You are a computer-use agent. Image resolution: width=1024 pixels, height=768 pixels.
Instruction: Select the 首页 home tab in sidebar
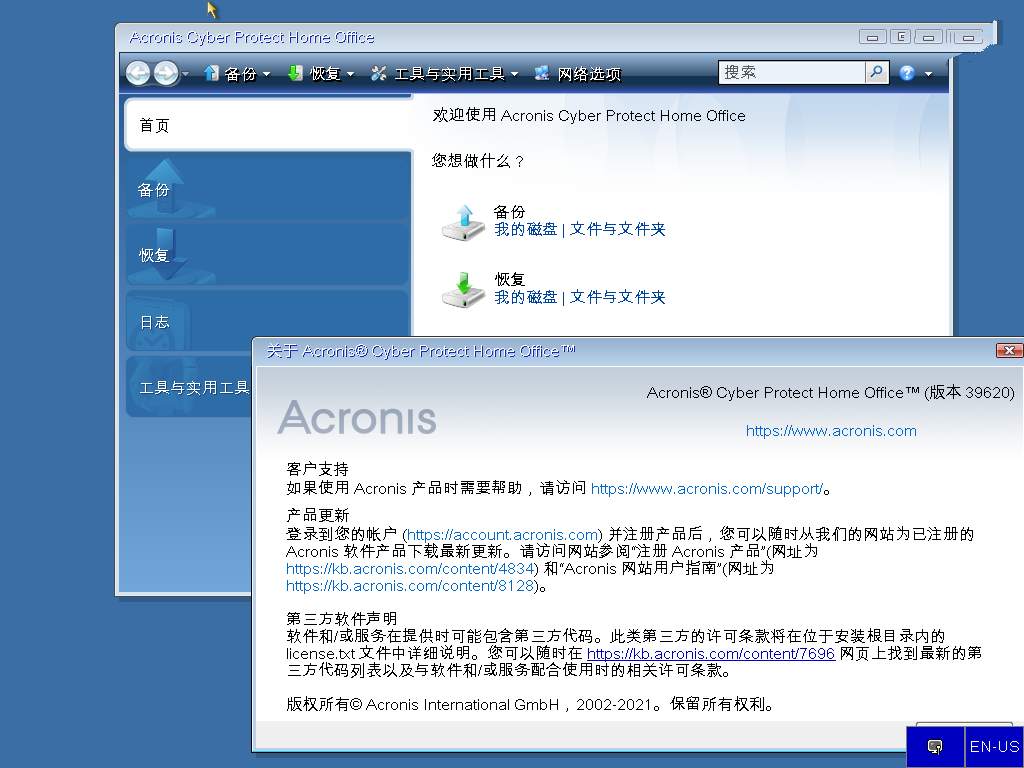[268, 125]
